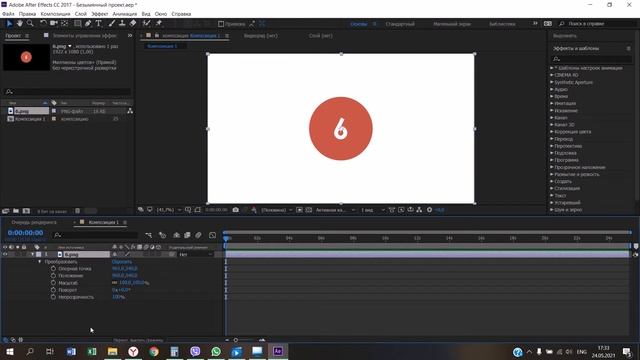640x360 pixels.
Task: Click the flowchart icon beside 6.png row
Action: pyautogui.click(x=130, y=111)
